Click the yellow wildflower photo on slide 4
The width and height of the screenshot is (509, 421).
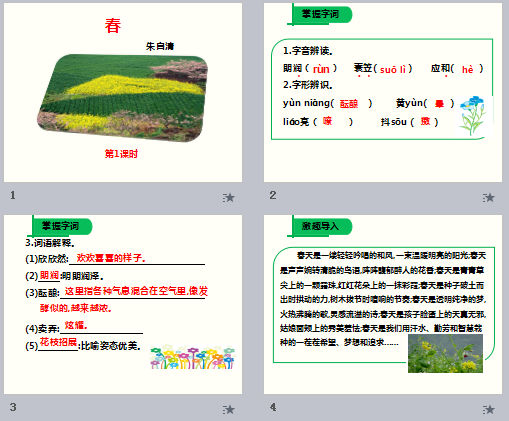pyautogui.click(x=445, y=353)
